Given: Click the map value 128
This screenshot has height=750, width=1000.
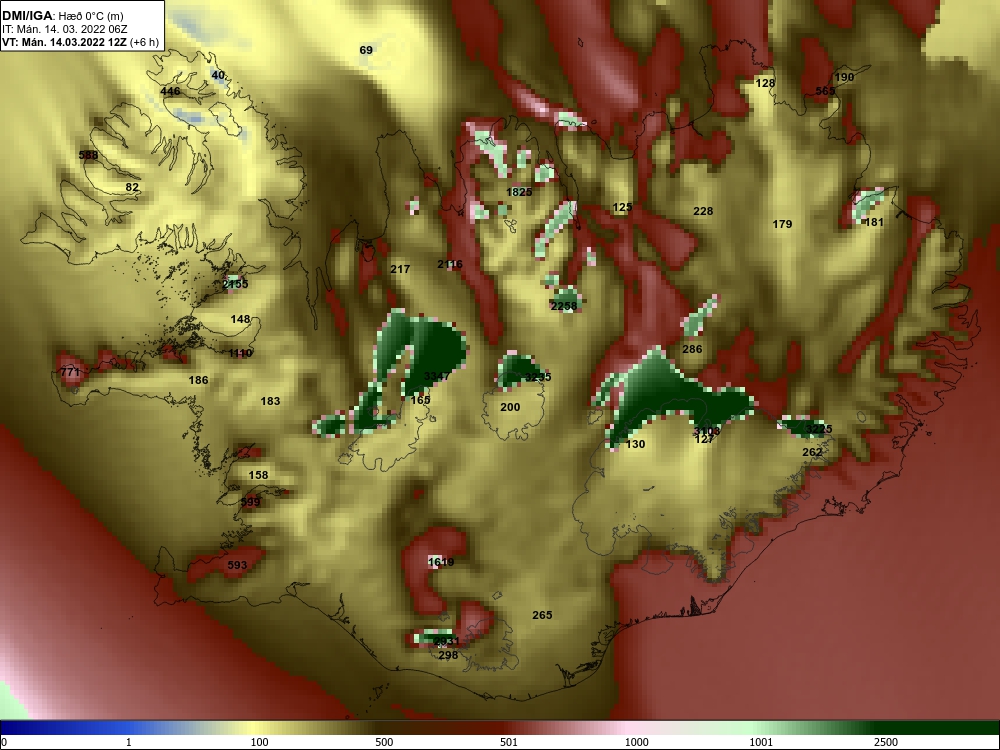Looking at the screenshot, I should click(765, 83).
